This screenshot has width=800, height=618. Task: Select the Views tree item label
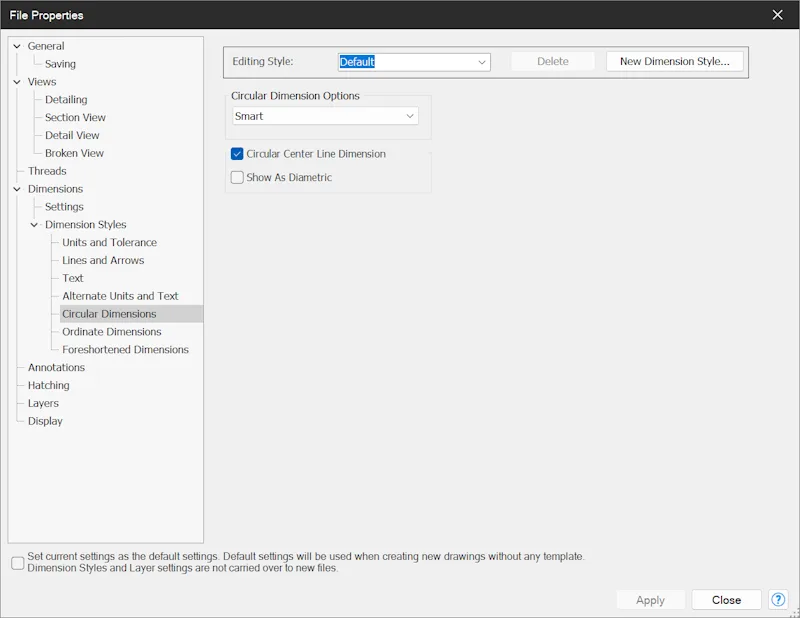coord(42,82)
